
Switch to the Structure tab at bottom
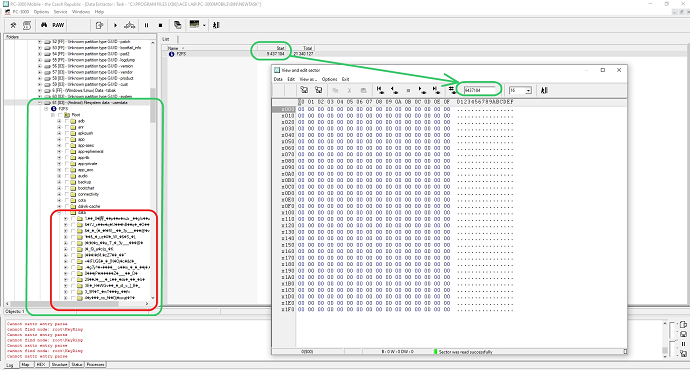point(59,365)
